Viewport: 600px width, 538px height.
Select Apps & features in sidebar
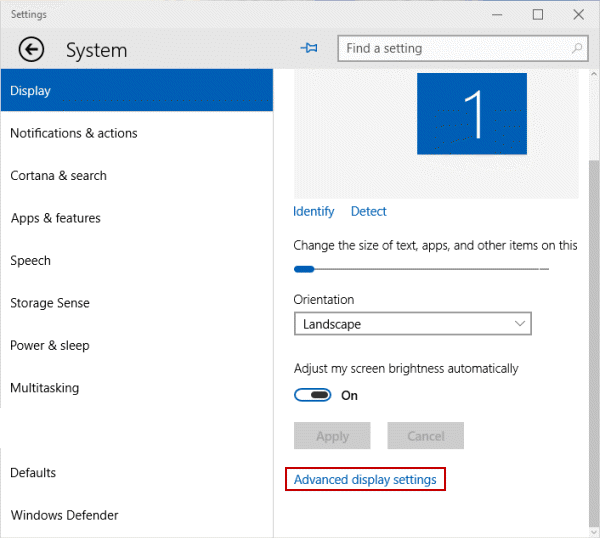pyautogui.click(x=55, y=218)
